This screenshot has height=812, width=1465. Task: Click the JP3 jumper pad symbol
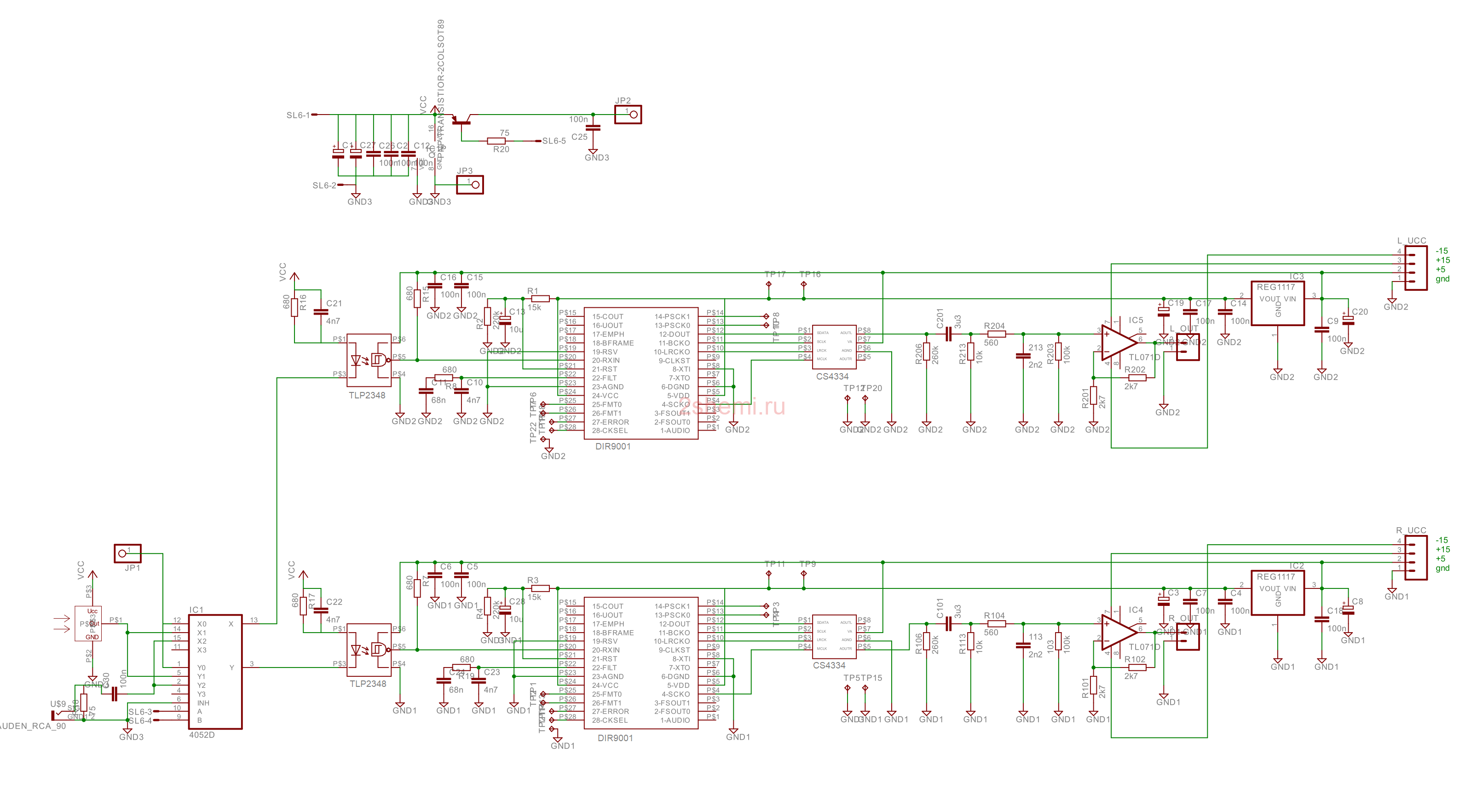[470, 185]
